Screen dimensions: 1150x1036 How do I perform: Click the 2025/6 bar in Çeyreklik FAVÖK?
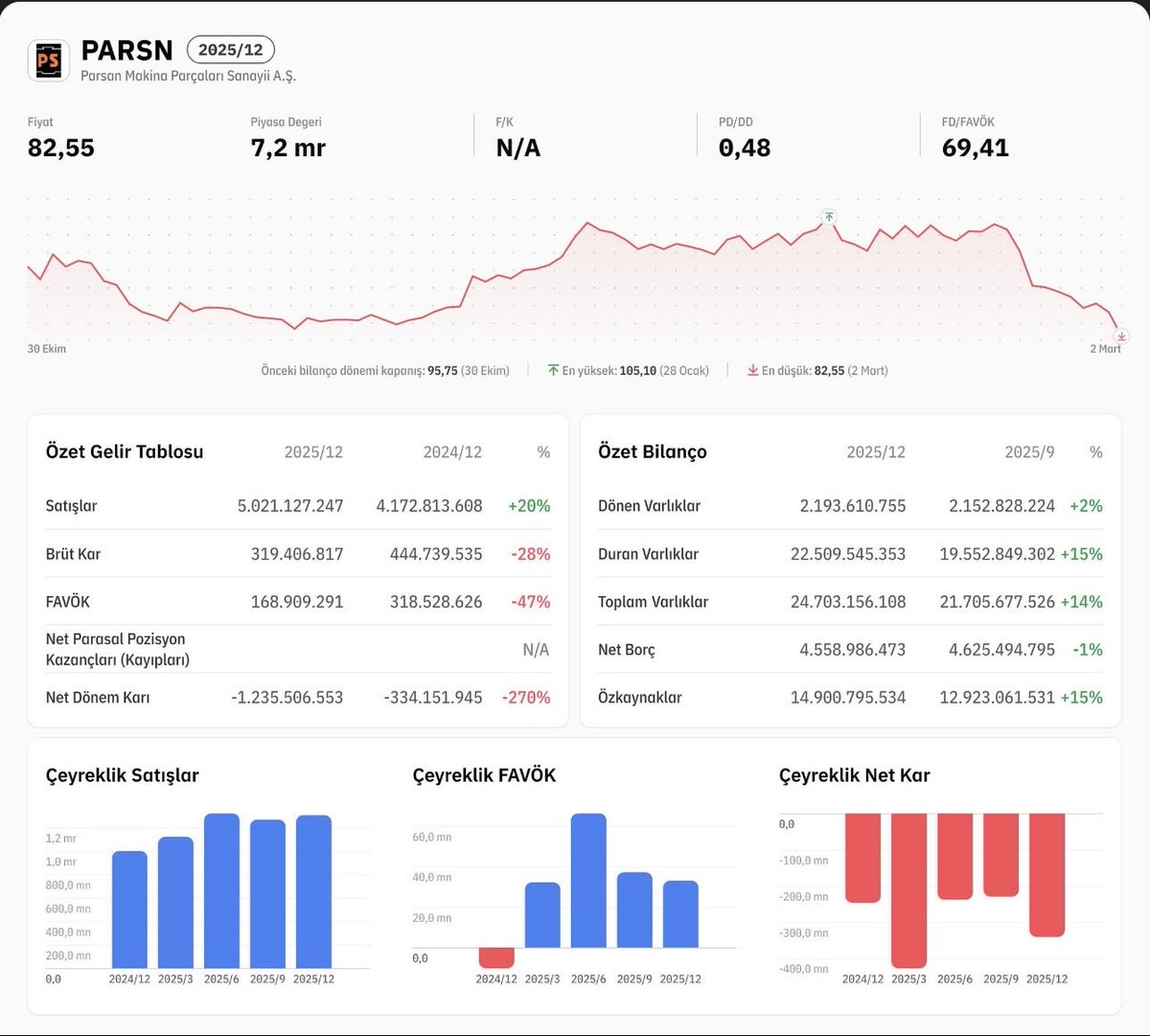(588, 881)
